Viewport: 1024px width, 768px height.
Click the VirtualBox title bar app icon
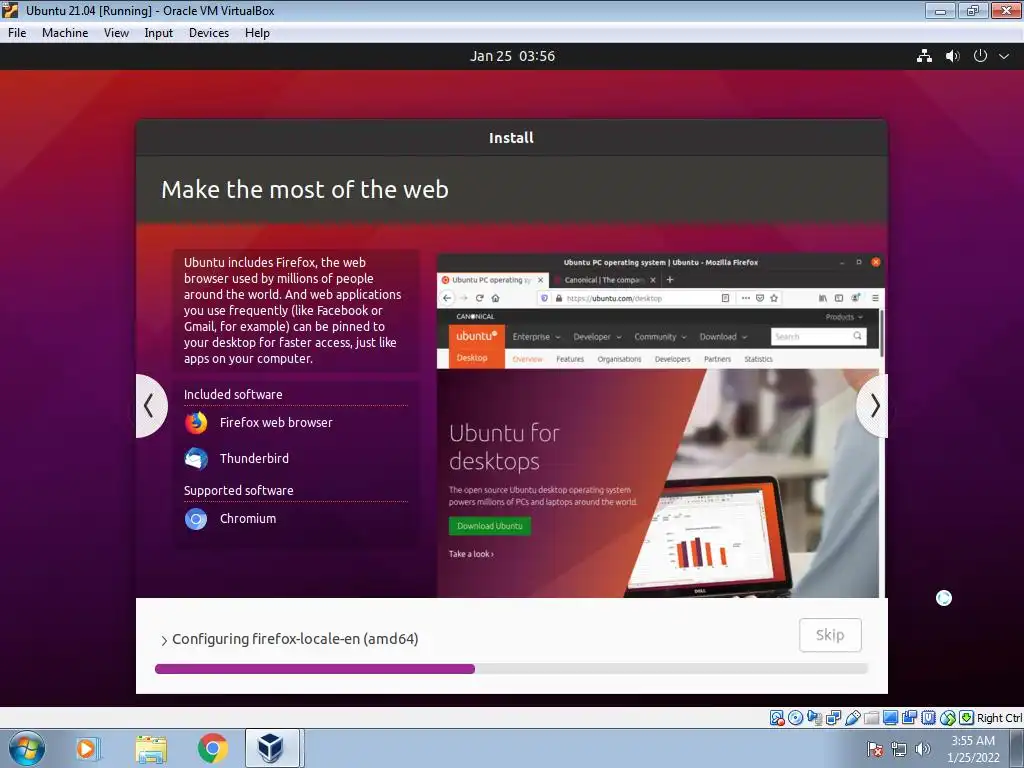(x=10, y=10)
